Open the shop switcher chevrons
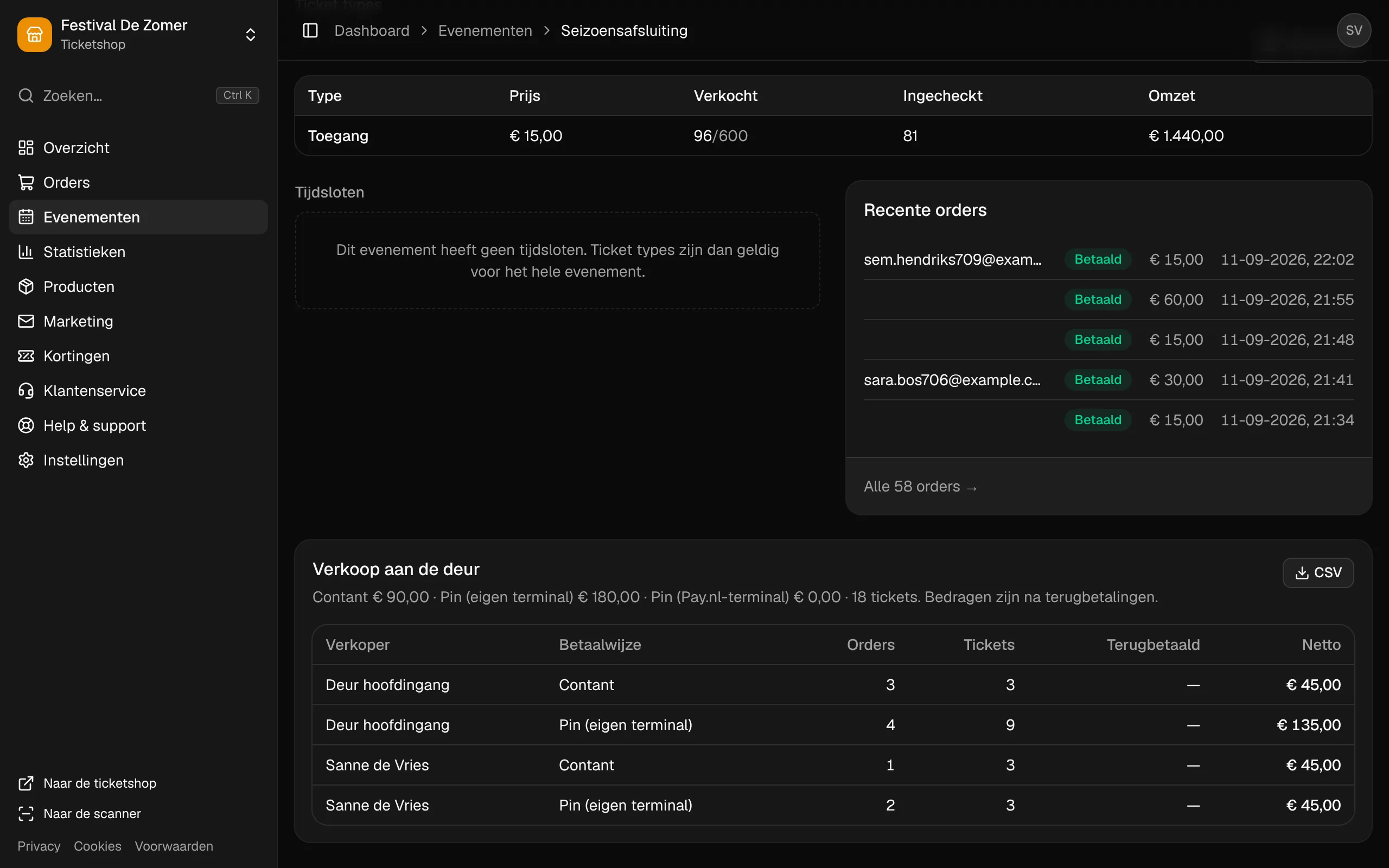 tap(250, 34)
